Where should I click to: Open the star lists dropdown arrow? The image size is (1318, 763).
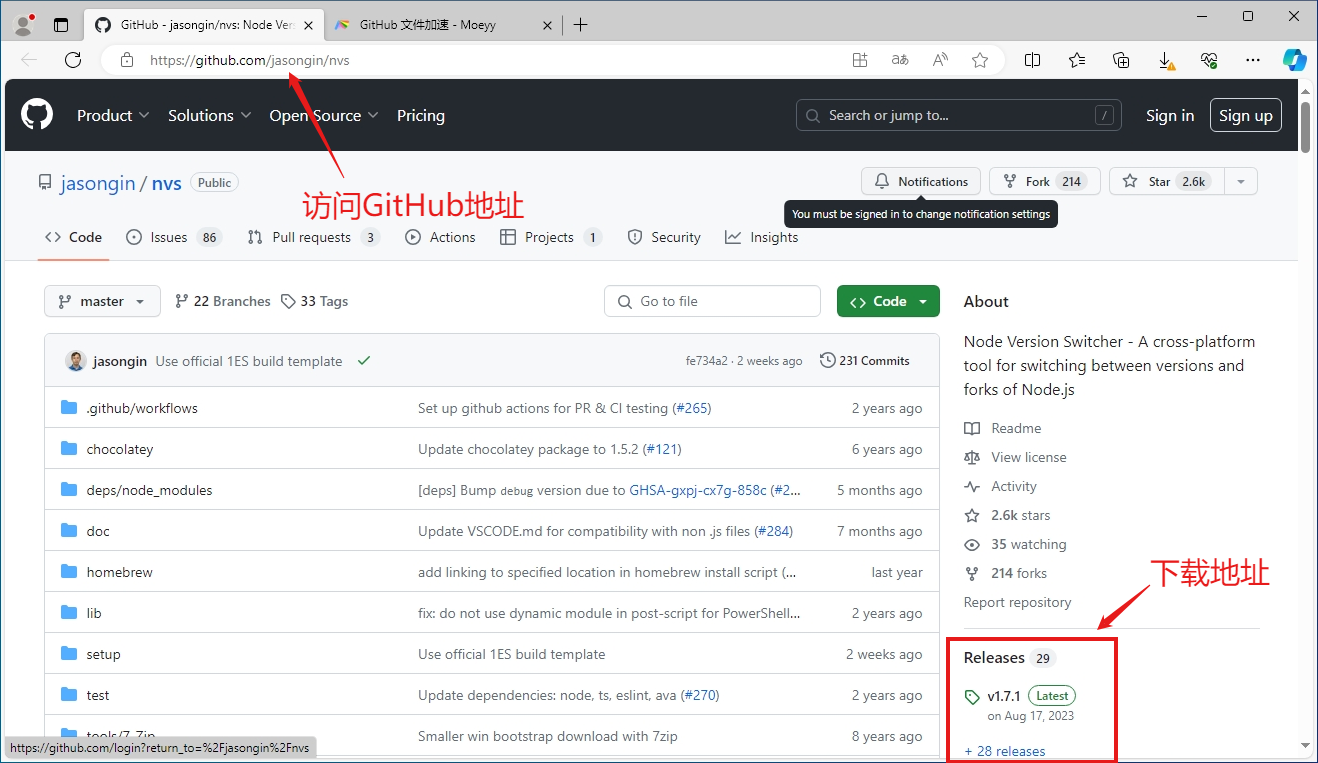click(1241, 181)
